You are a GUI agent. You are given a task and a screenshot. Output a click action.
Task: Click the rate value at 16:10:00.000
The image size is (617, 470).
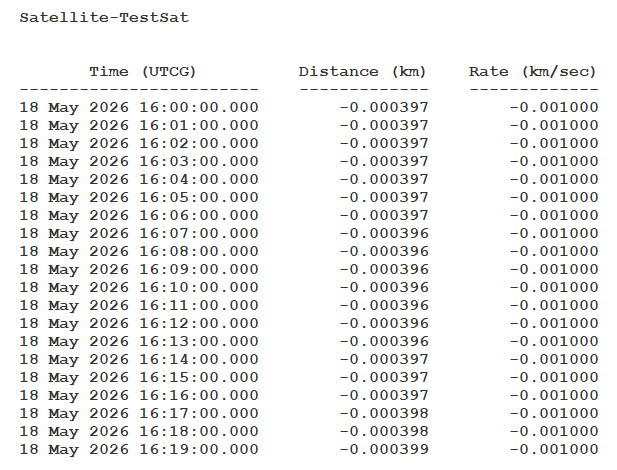[x=554, y=287]
